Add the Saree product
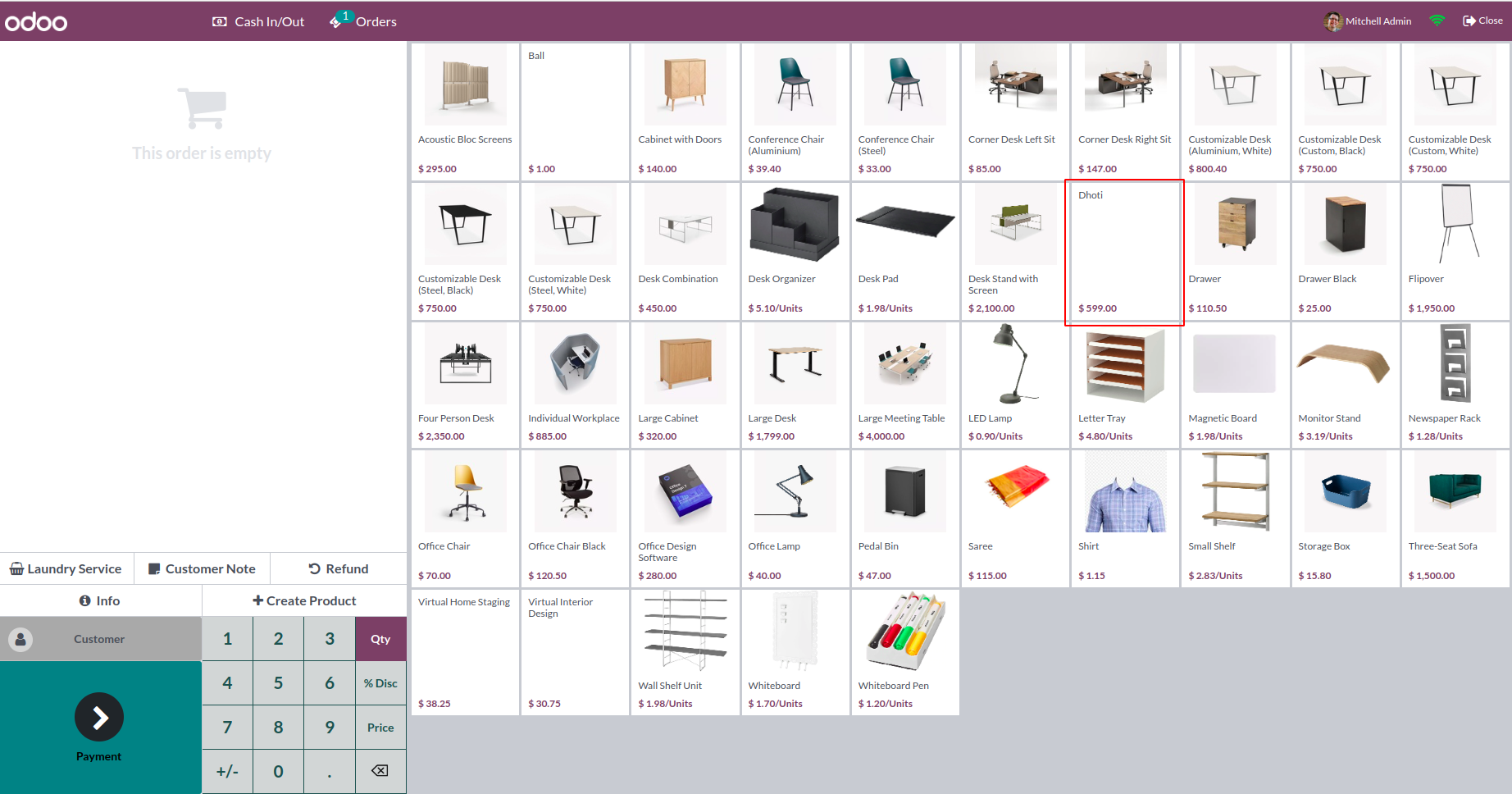 pyautogui.click(x=1015, y=518)
